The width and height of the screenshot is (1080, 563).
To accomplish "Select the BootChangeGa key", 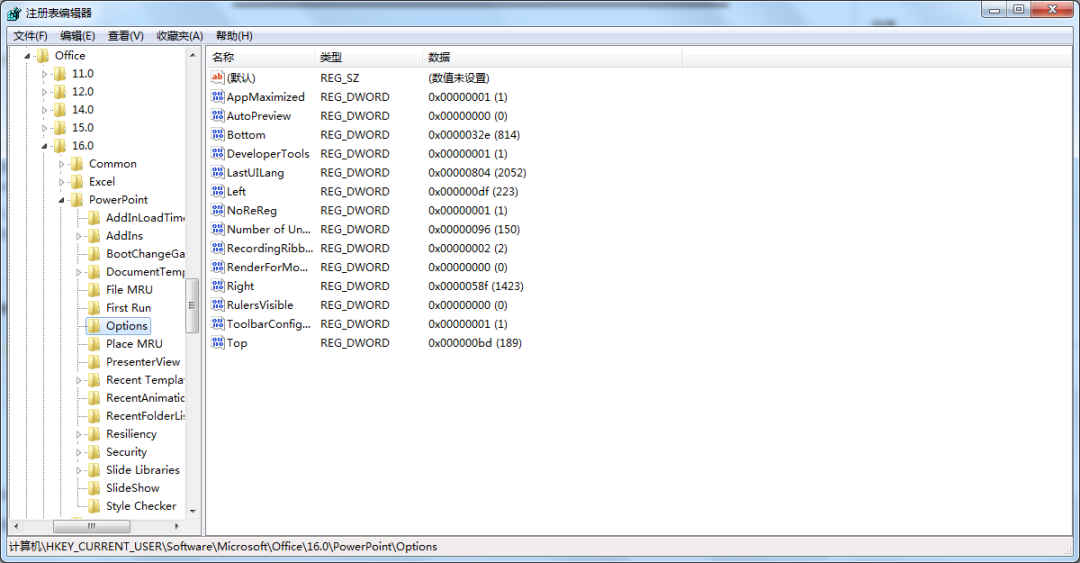I will (x=145, y=254).
